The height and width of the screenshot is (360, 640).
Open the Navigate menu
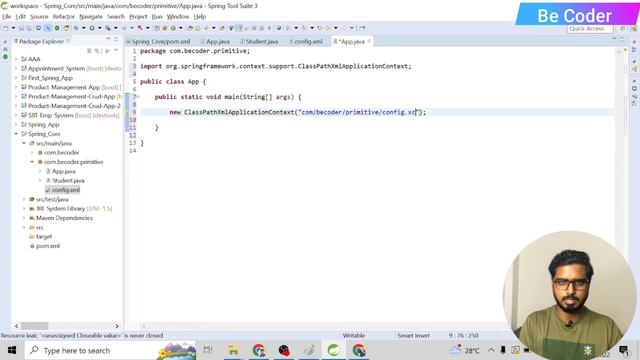pyautogui.click(x=91, y=17)
